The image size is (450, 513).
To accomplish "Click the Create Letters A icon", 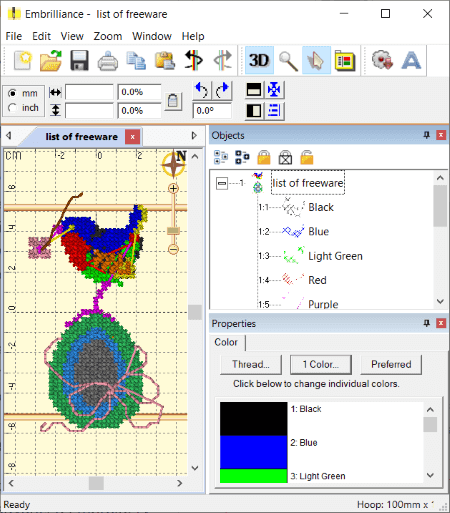I will tap(411, 60).
